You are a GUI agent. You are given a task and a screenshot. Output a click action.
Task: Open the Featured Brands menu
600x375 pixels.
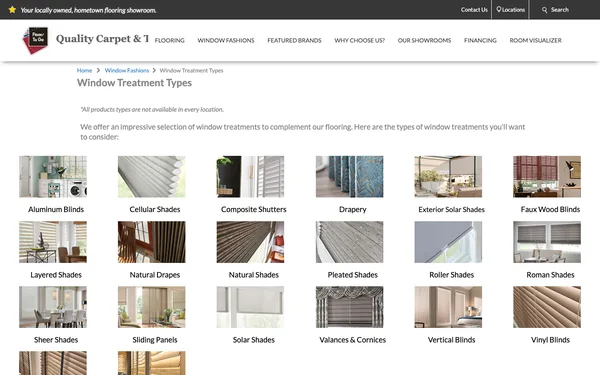coord(294,40)
